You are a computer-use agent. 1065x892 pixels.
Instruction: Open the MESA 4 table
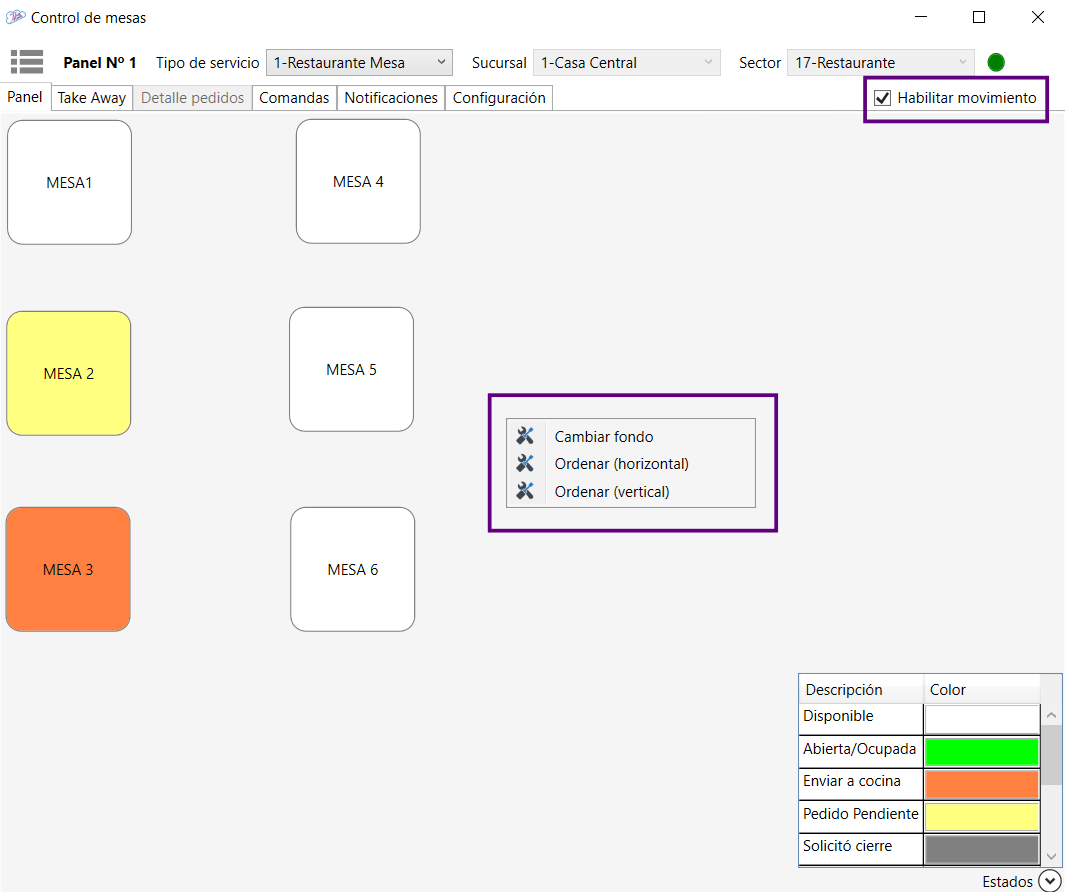pyautogui.click(x=358, y=181)
